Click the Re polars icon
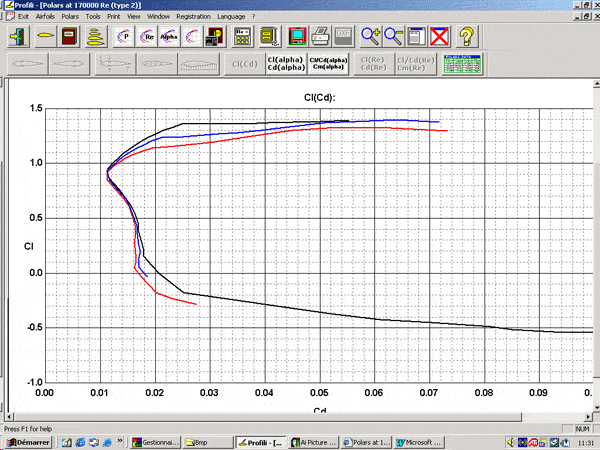The height and width of the screenshot is (450, 600). tap(148, 36)
